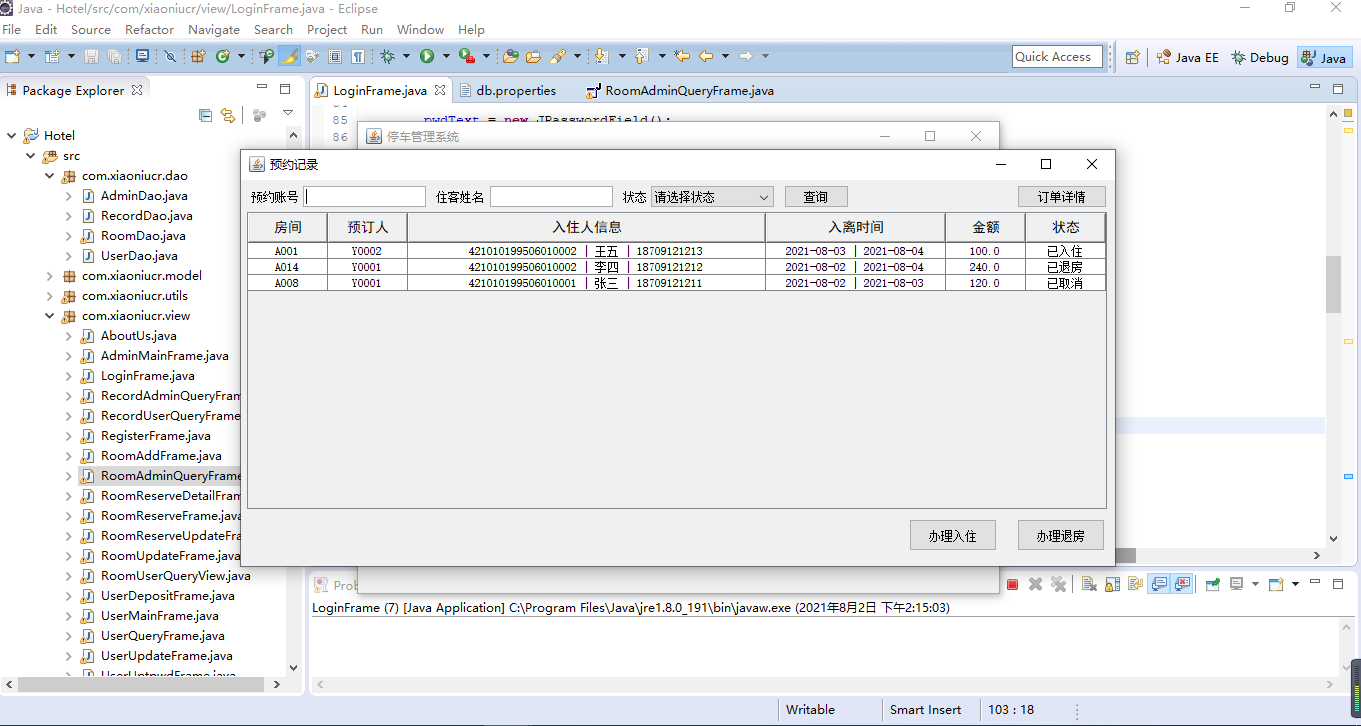This screenshot has width=1361, height=726.
Task: Switch to the Java EE perspective
Action: click(1188, 58)
